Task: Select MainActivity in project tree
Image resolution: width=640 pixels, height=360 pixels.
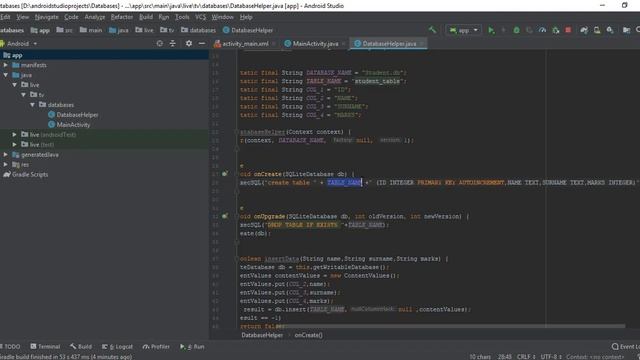Action: [x=69, y=125]
